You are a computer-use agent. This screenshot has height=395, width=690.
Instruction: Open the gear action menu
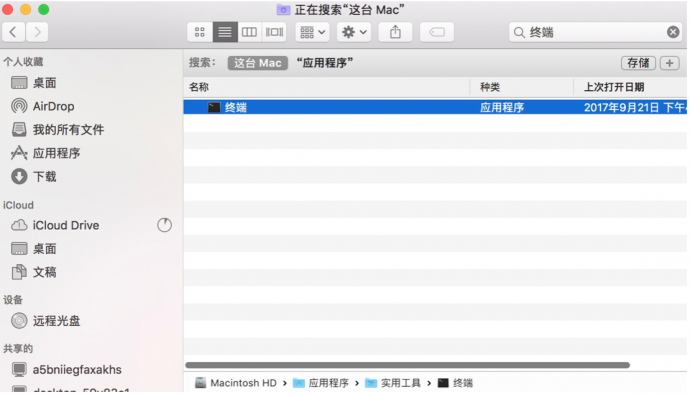(354, 32)
